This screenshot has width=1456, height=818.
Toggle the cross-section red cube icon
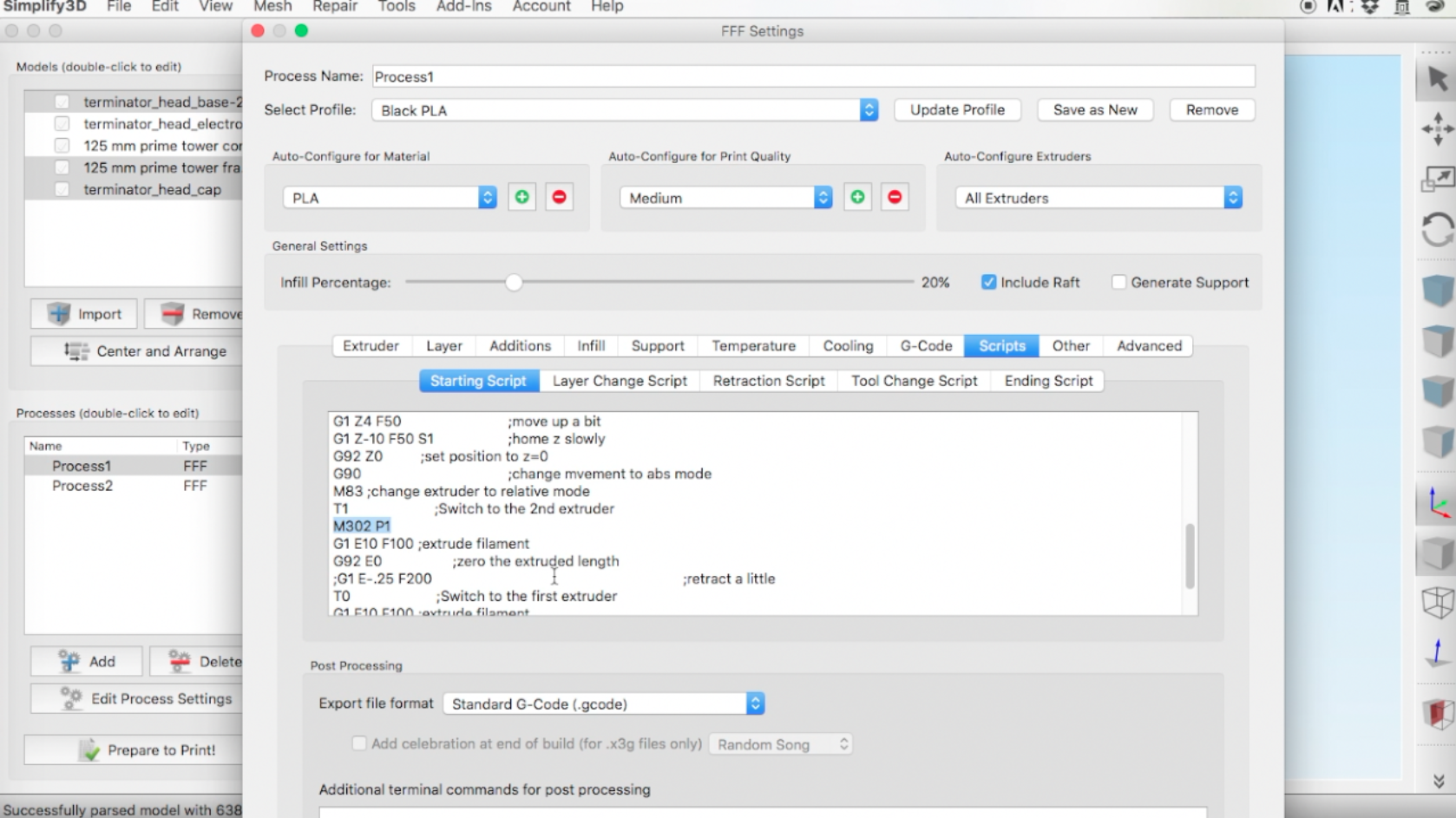(x=1437, y=714)
